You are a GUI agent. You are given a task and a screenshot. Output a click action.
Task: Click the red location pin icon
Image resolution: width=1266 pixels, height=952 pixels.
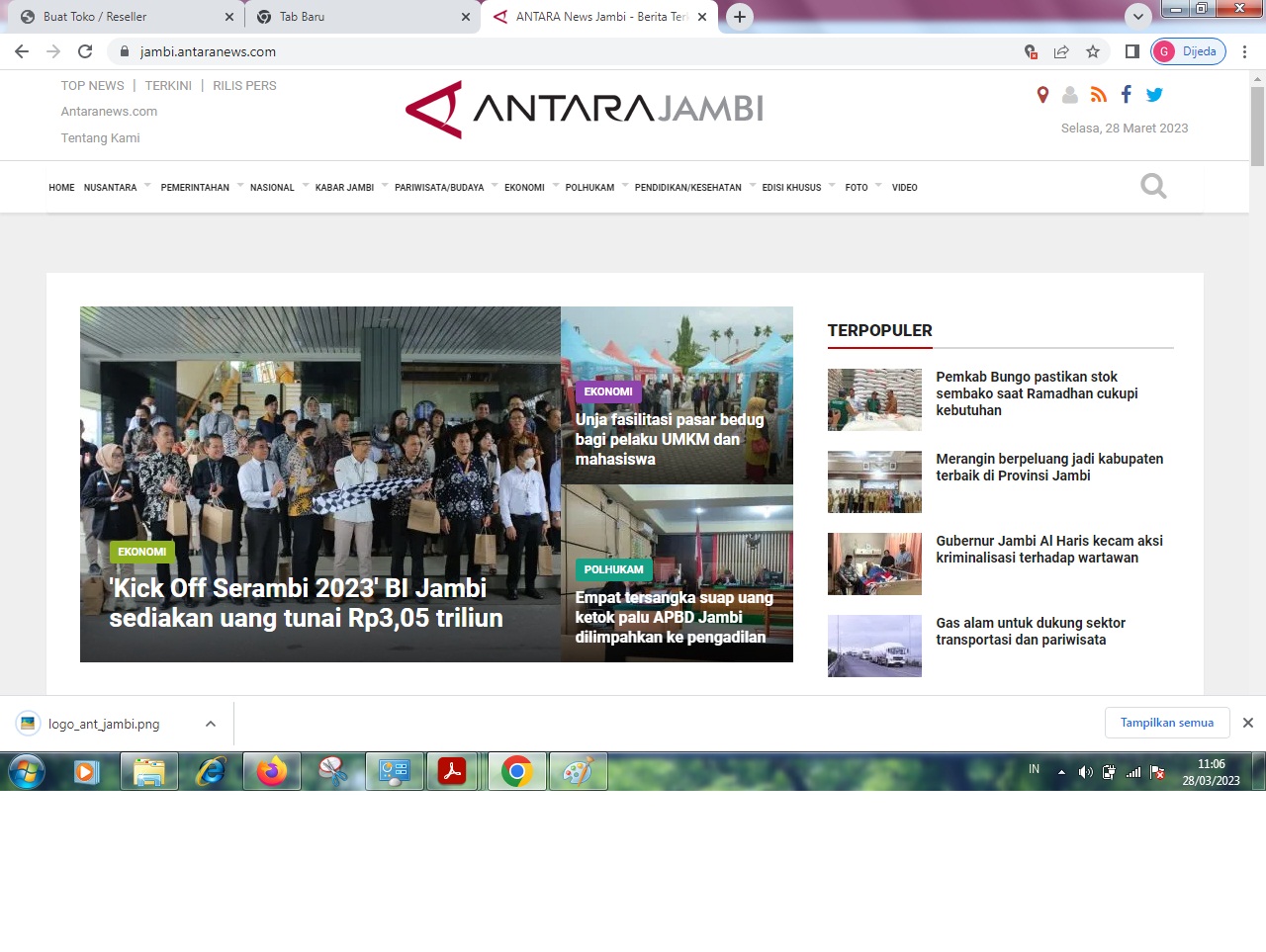(x=1042, y=94)
